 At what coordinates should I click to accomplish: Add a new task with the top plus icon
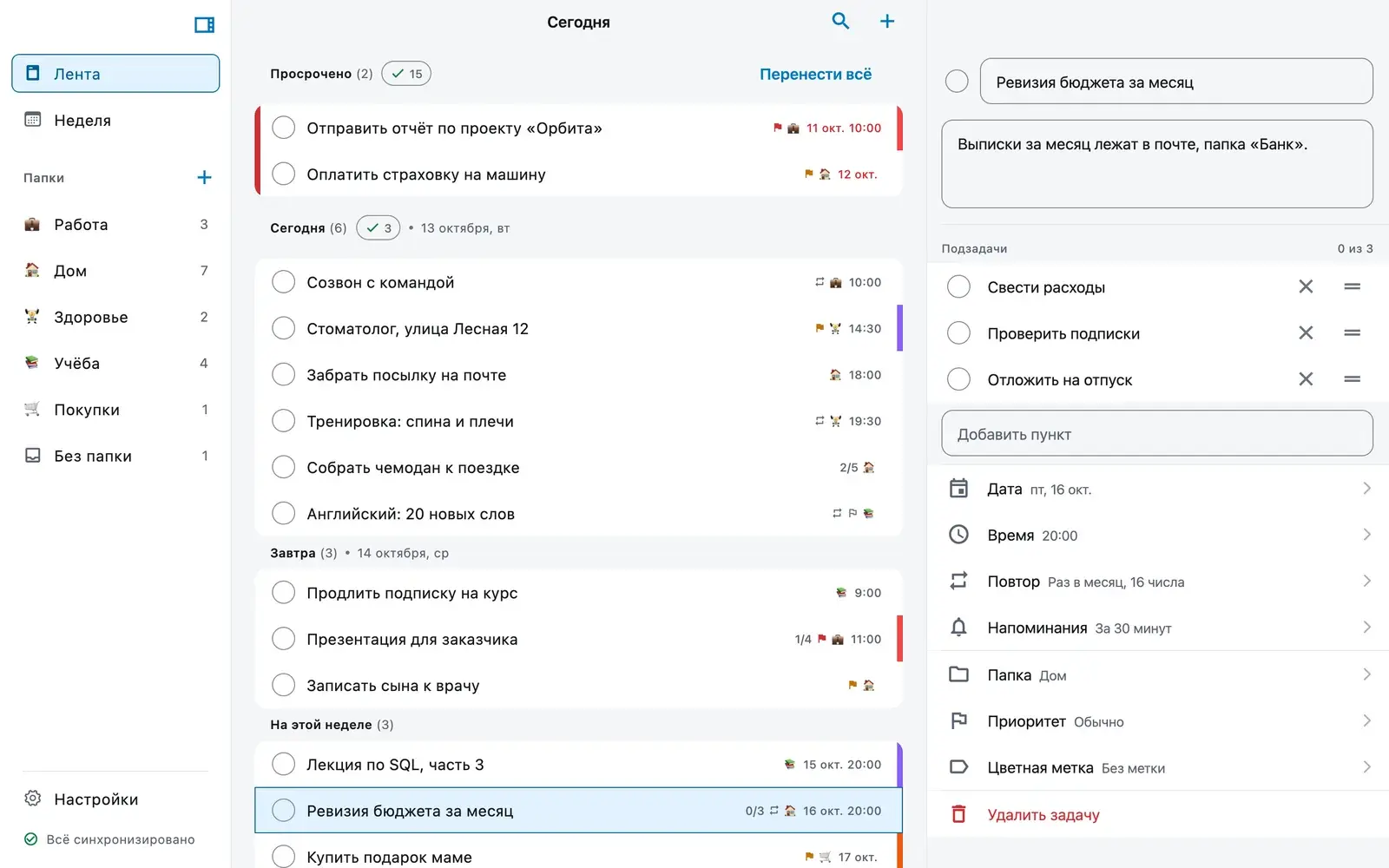887,21
